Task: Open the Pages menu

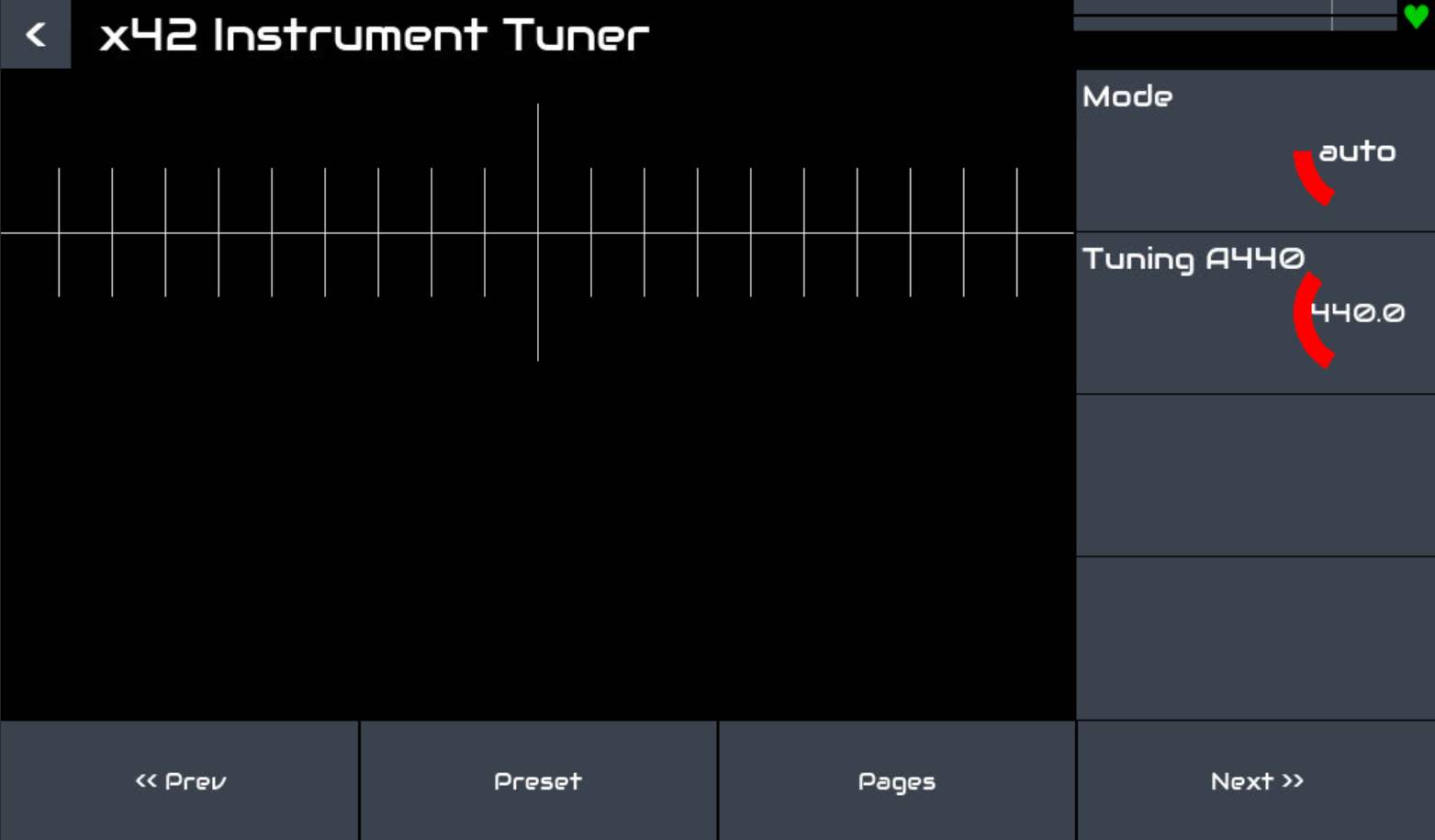Action: tap(896, 781)
